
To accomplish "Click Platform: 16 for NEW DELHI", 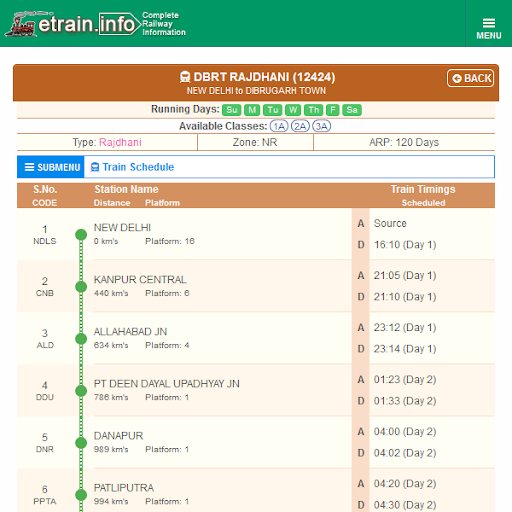I will [170, 241].
